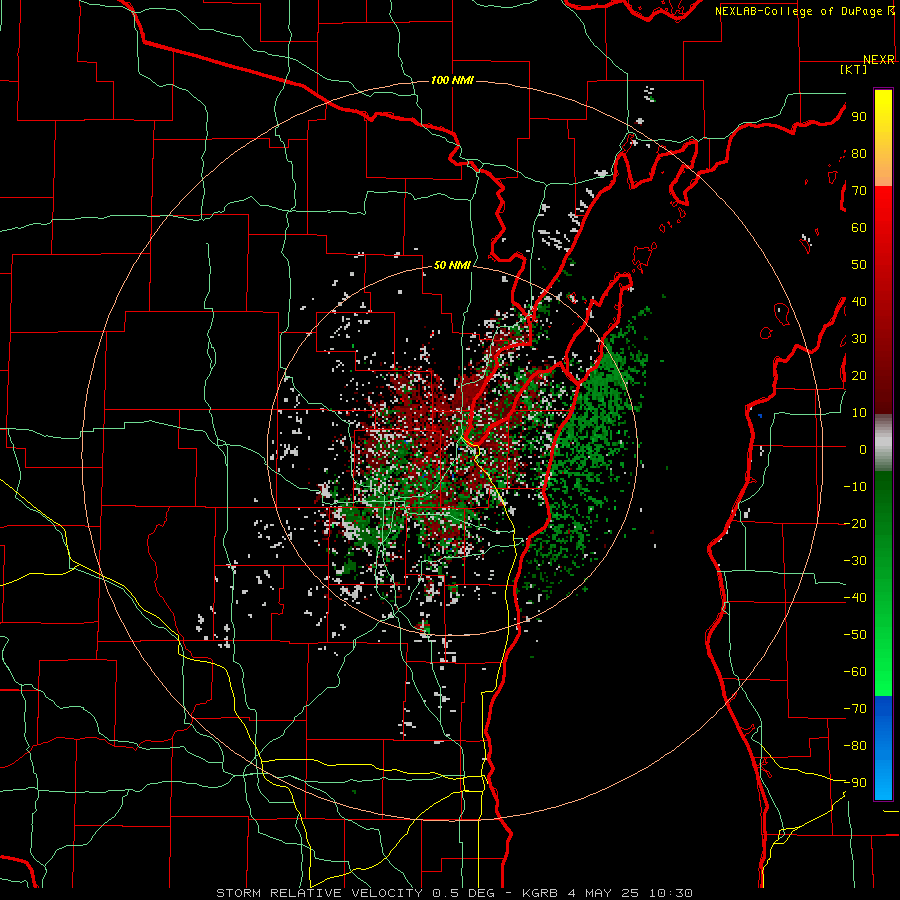Click the dark blue segment near -70
Viewport: 900px width, 900px height.
coord(883,711)
